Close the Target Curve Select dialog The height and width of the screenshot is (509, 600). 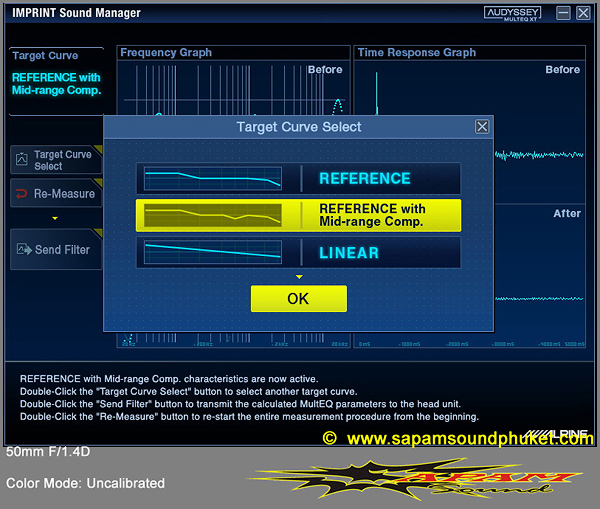tap(482, 127)
